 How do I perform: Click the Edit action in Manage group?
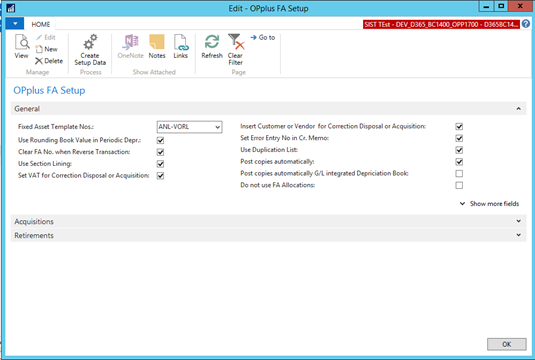(46, 38)
